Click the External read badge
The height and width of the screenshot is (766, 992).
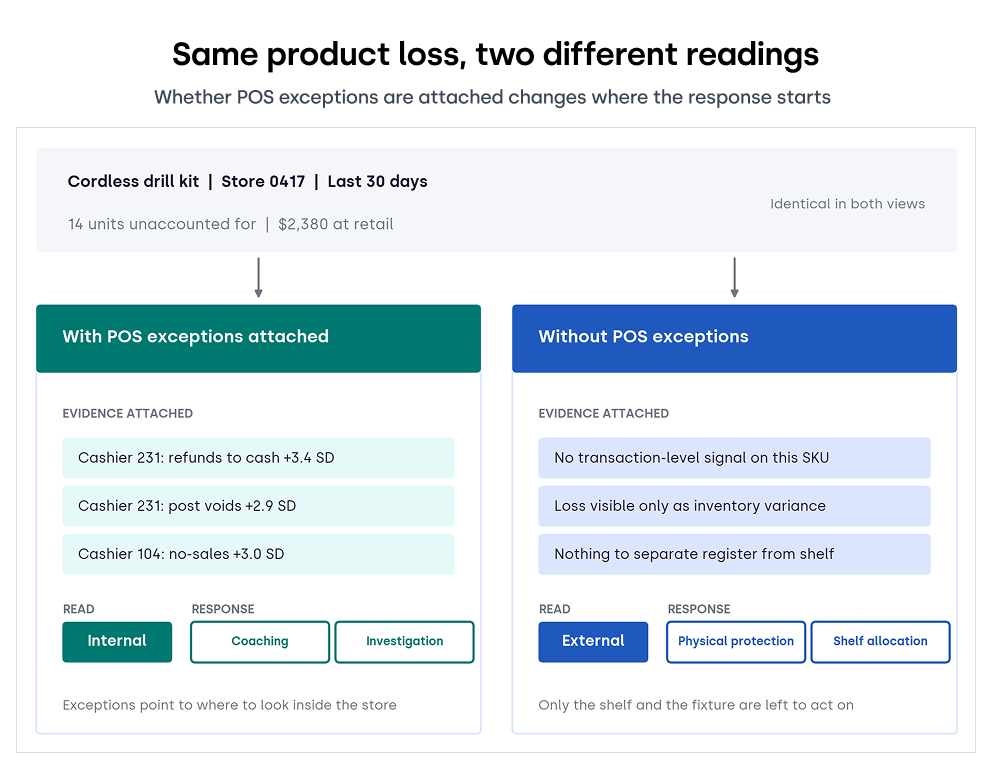coord(593,641)
